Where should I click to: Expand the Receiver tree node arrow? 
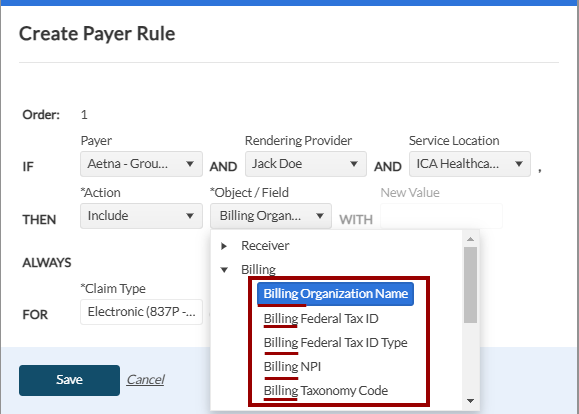coord(224,246)
